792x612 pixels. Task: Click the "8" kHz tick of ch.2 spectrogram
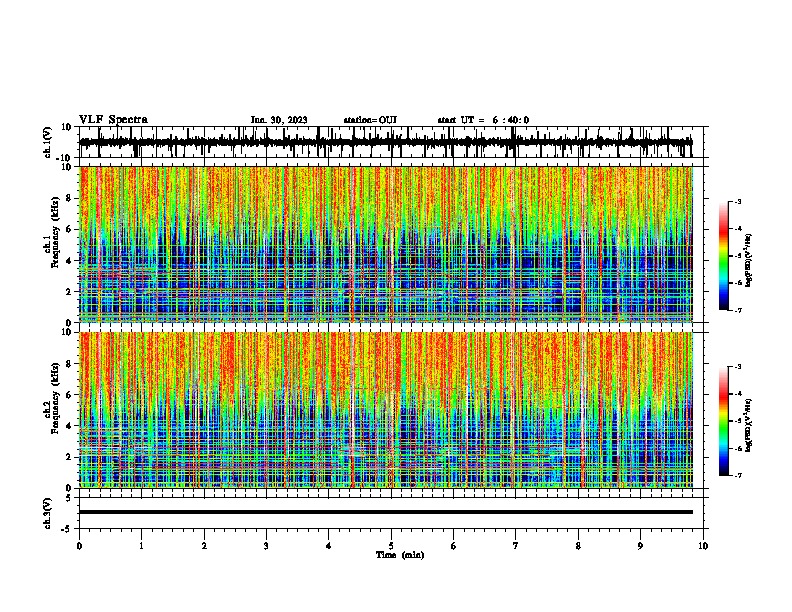pos(70,364)
